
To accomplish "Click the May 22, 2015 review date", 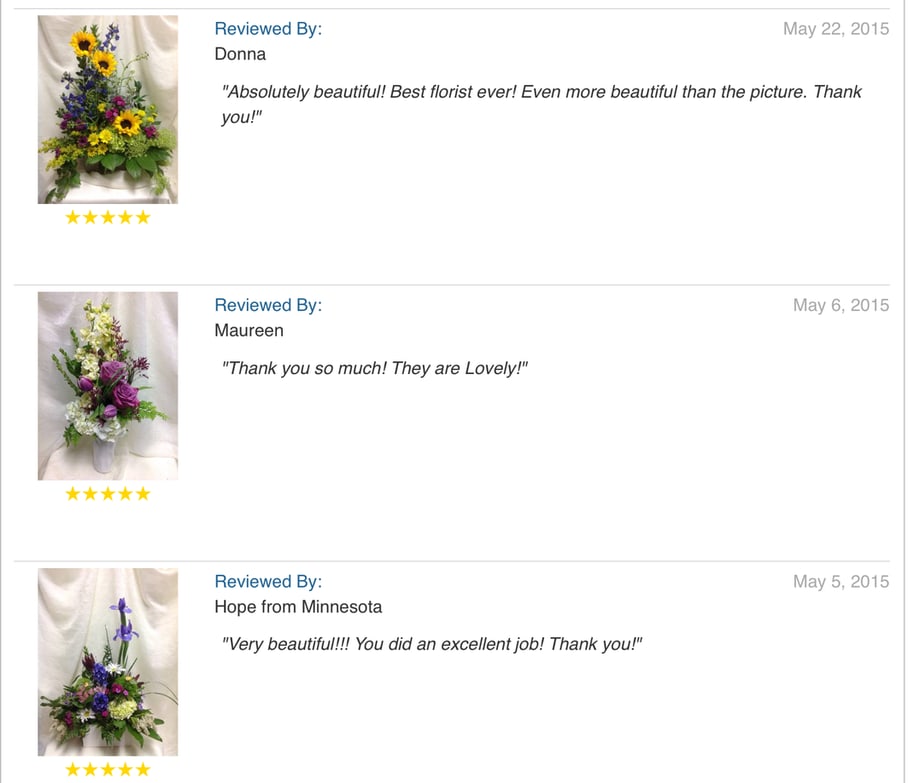I will pos(835,29).
